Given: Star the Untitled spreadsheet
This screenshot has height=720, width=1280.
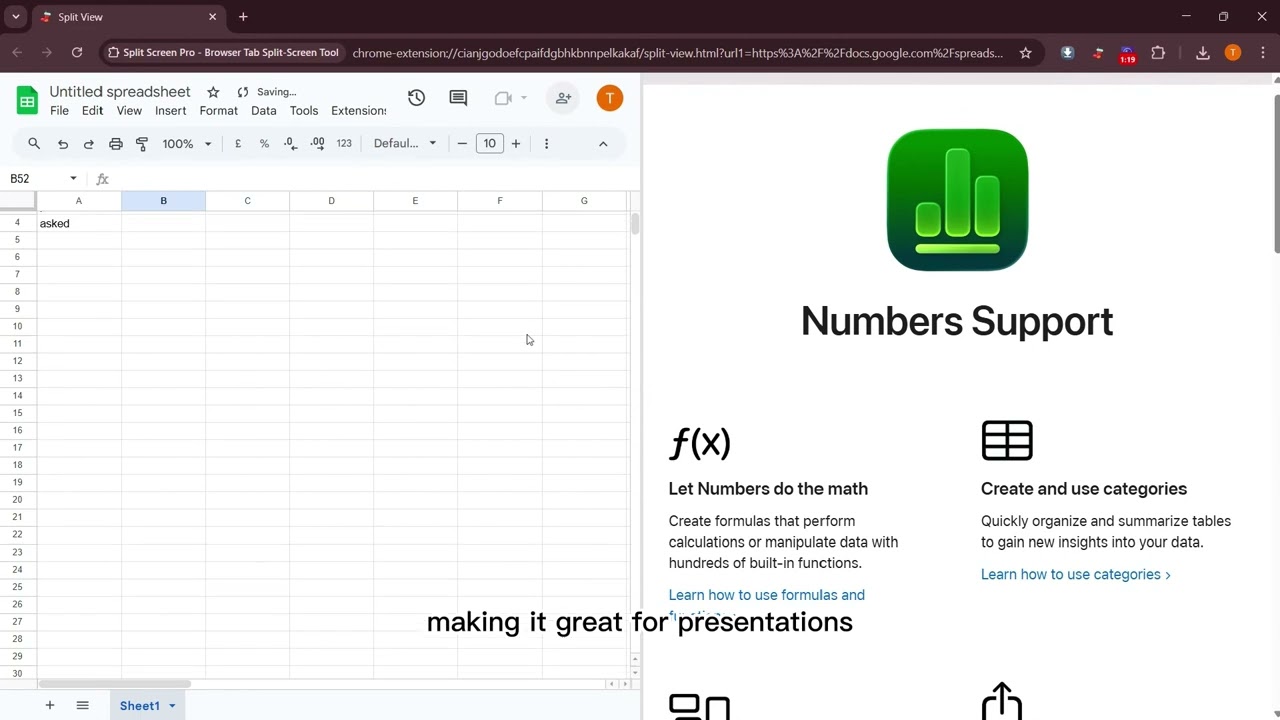Looking at the screenshot, I should [x=213, y=92].
